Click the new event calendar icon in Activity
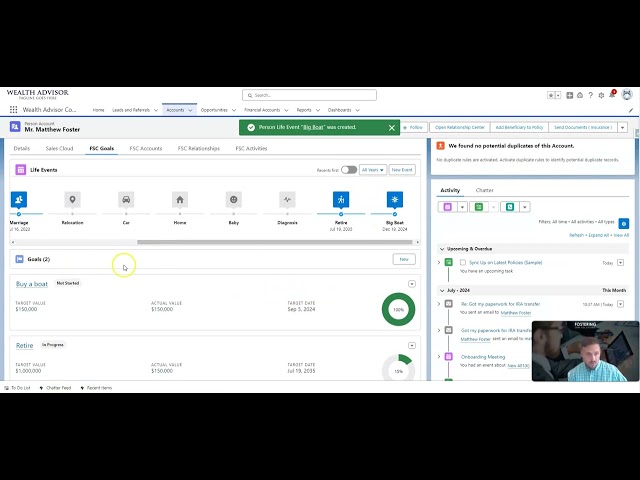 (448, 207)
